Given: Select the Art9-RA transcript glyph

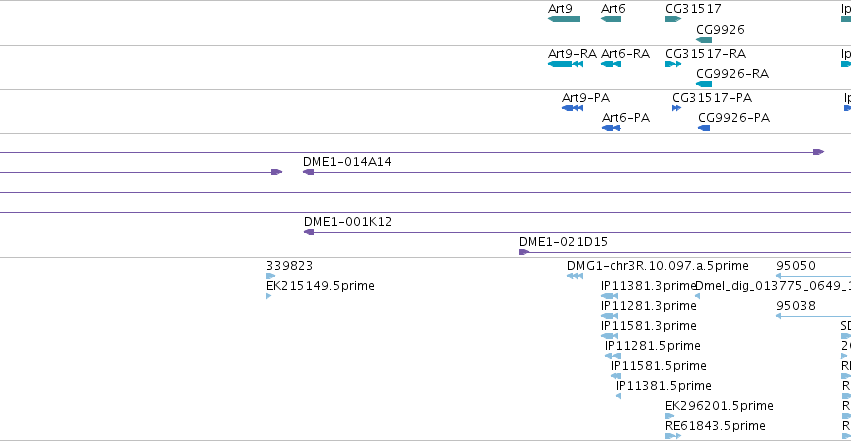Looking at the screenshot, I should 566,64.
